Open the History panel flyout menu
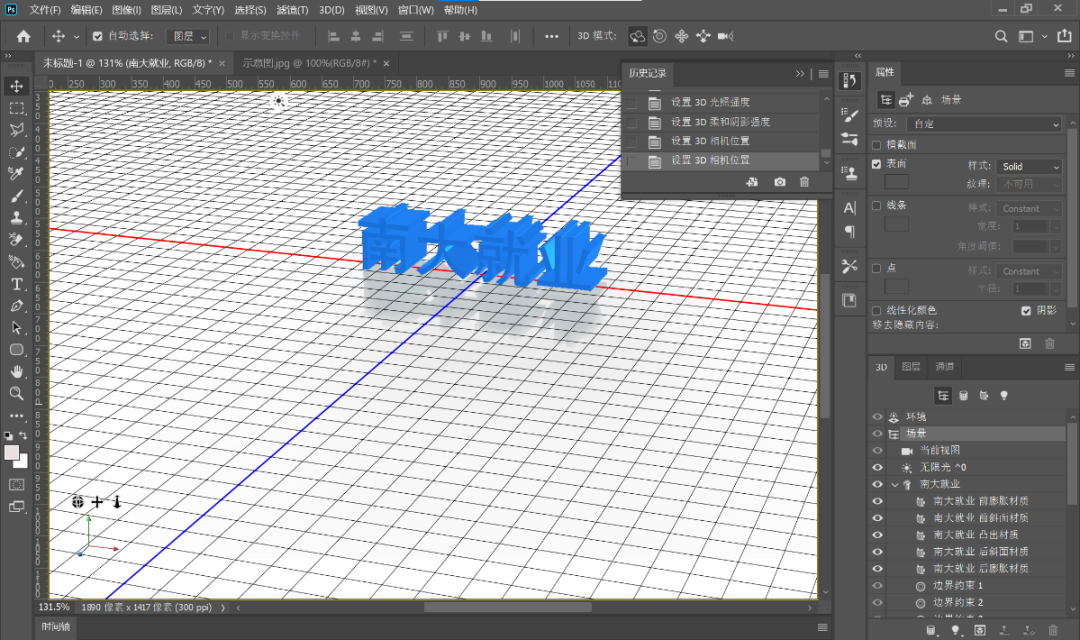This screenshot has width=1080, height=640. pyautogui.click(x=823, y=74)
